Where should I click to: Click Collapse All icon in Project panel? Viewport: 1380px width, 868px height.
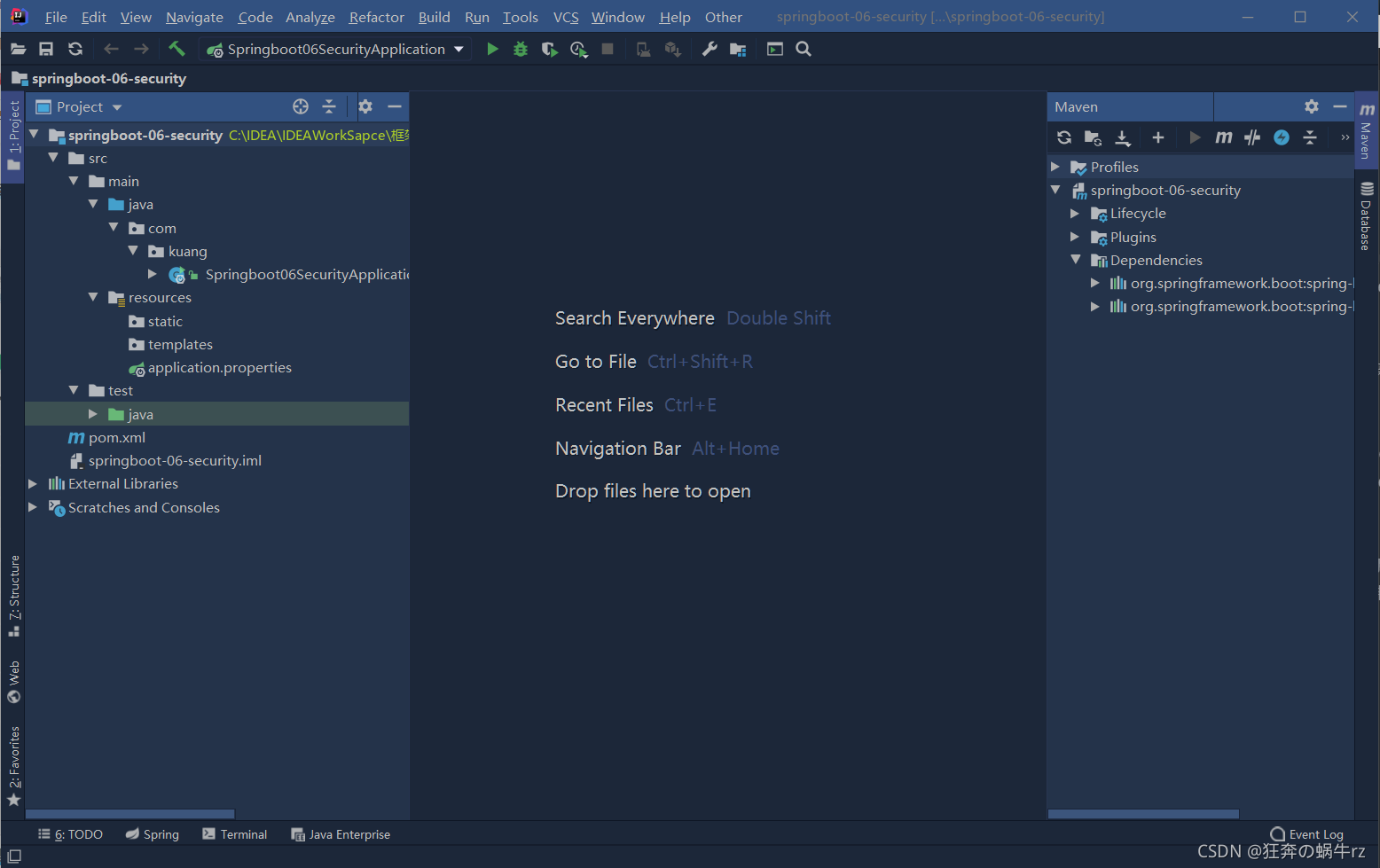tap(329, 106)
